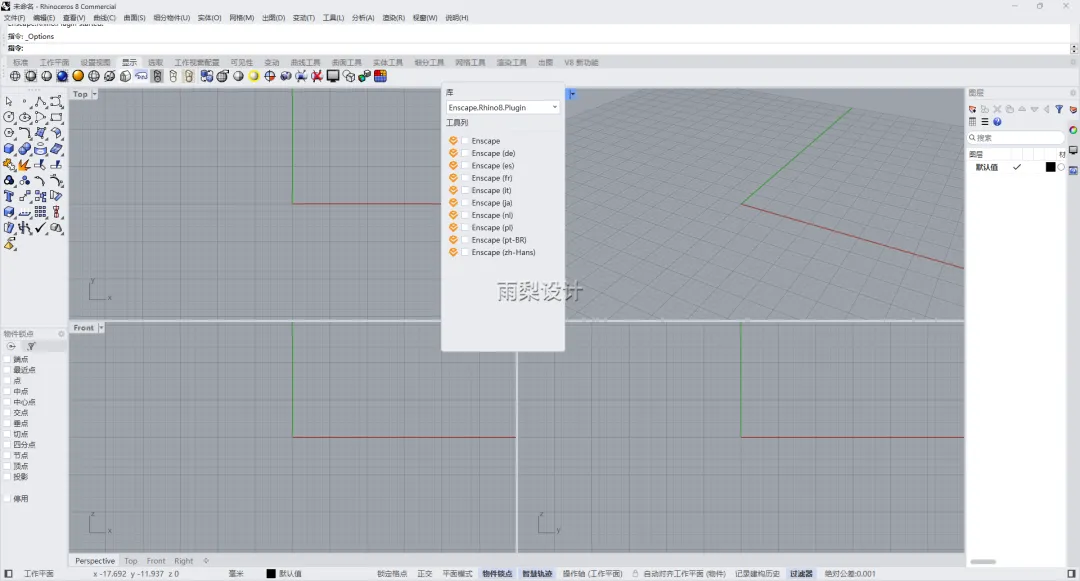Select the solid Box tool
The height and width of the screenshot is (581, 1080).
click(9, 149)
